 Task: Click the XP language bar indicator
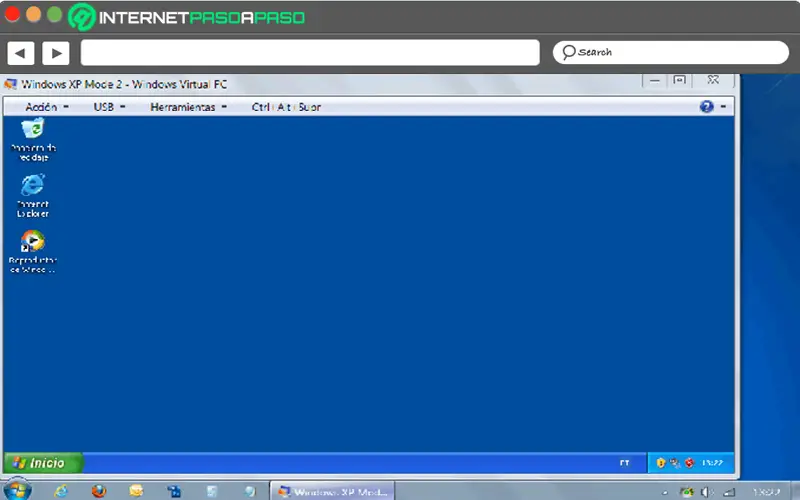click(x=624, y=463)
